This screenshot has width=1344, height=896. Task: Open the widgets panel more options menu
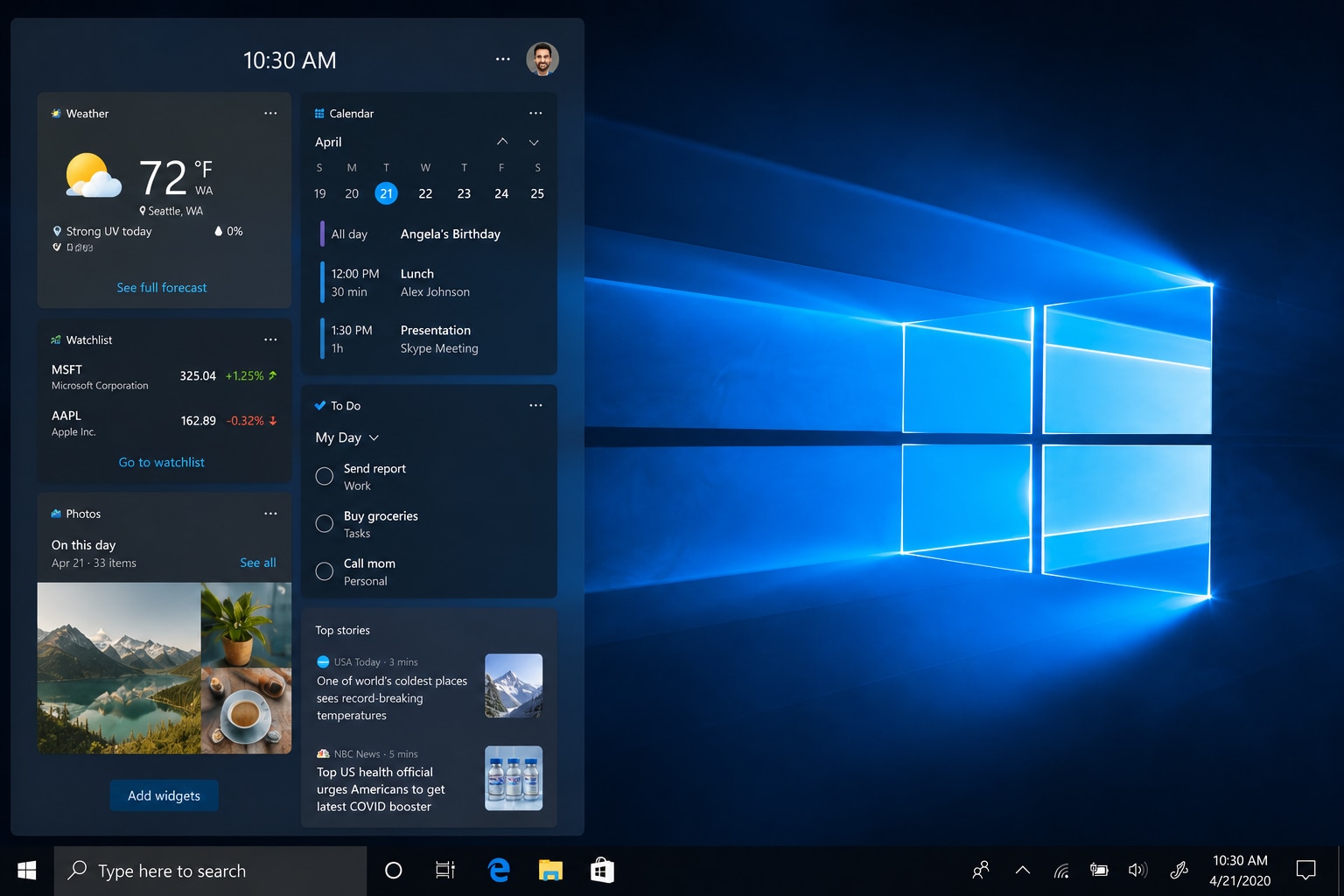tap(502, 59)
